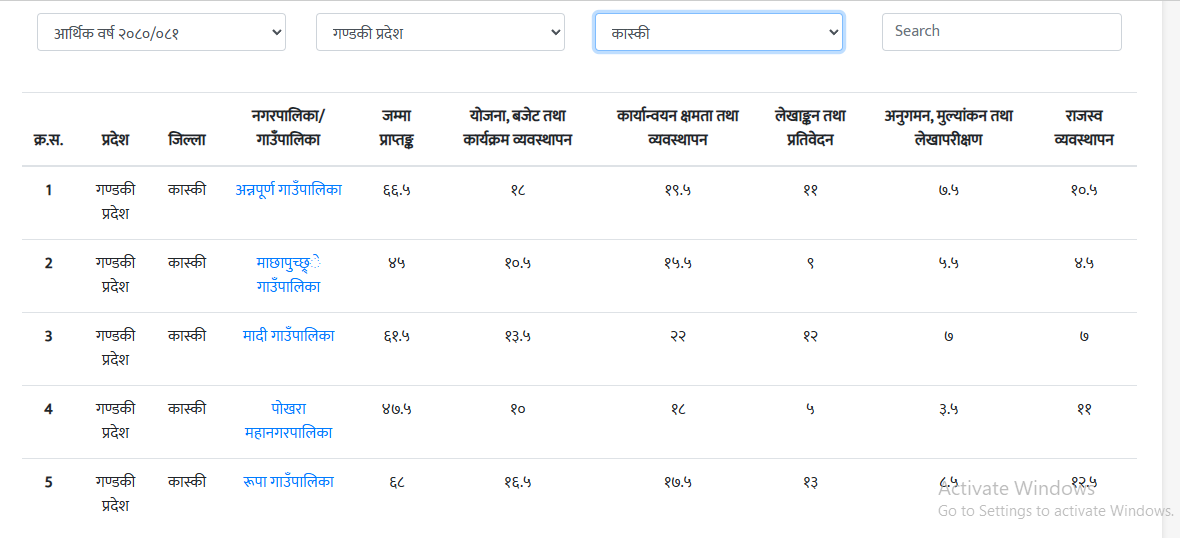Click the क्र.स. column header

pyautogui.click(x=49, y=140)
